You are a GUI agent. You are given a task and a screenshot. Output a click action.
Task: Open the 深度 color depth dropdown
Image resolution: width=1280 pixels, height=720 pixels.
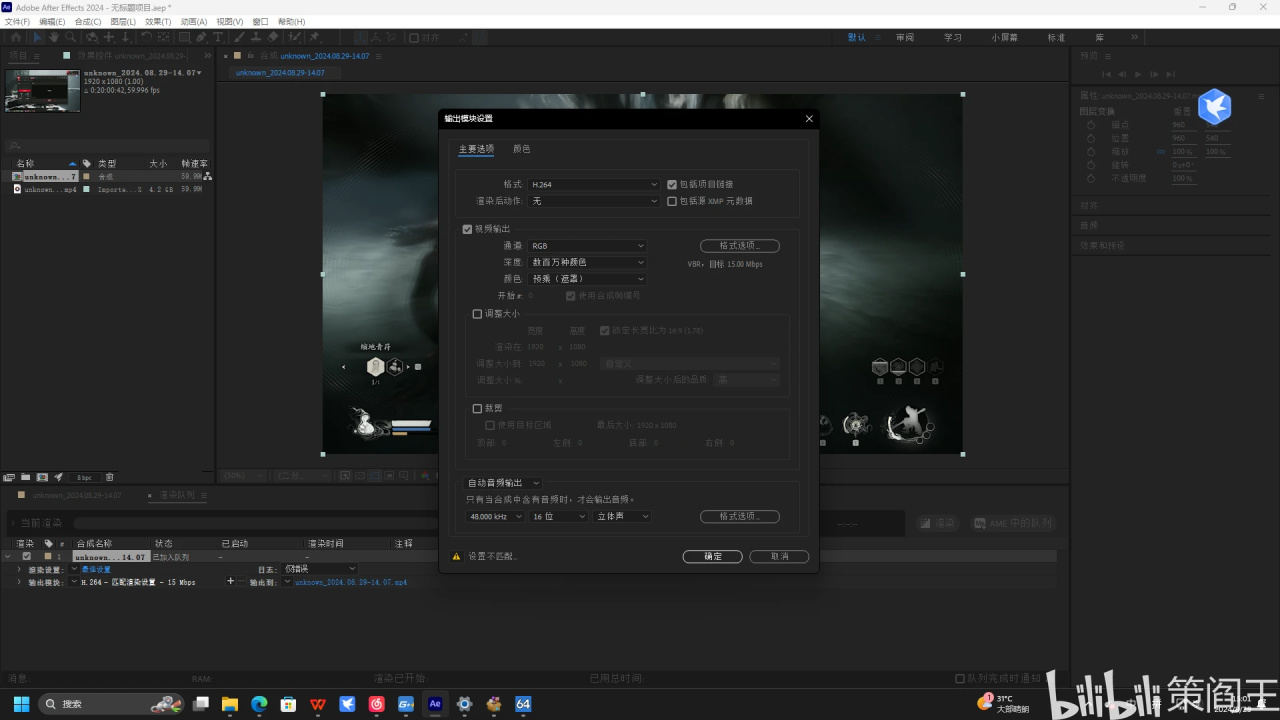tap(587, 262)
